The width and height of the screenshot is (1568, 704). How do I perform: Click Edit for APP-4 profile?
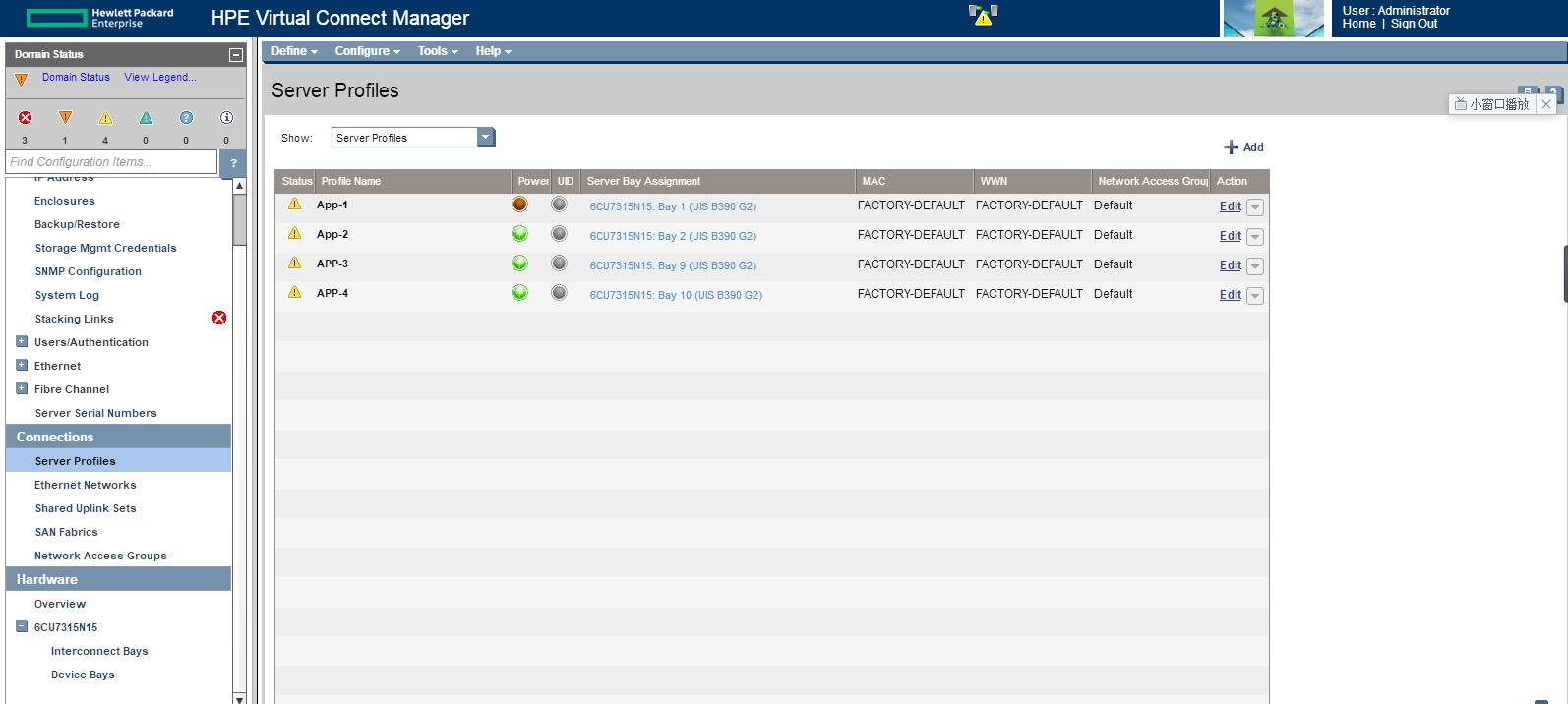1231,295
